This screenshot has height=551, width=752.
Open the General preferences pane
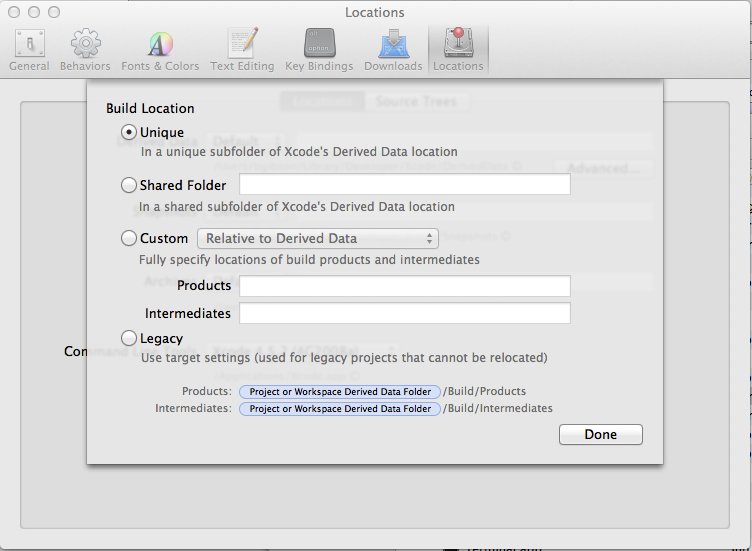[29, 49]
